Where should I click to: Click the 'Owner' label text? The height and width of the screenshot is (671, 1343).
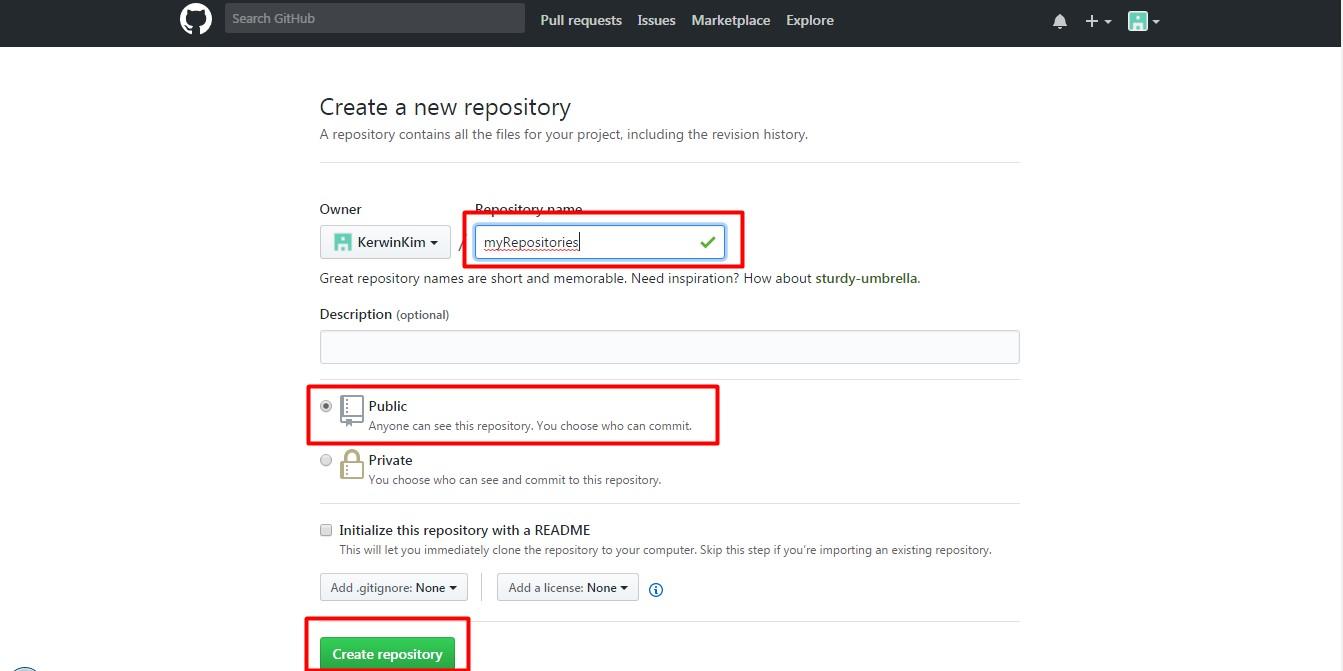340,209
